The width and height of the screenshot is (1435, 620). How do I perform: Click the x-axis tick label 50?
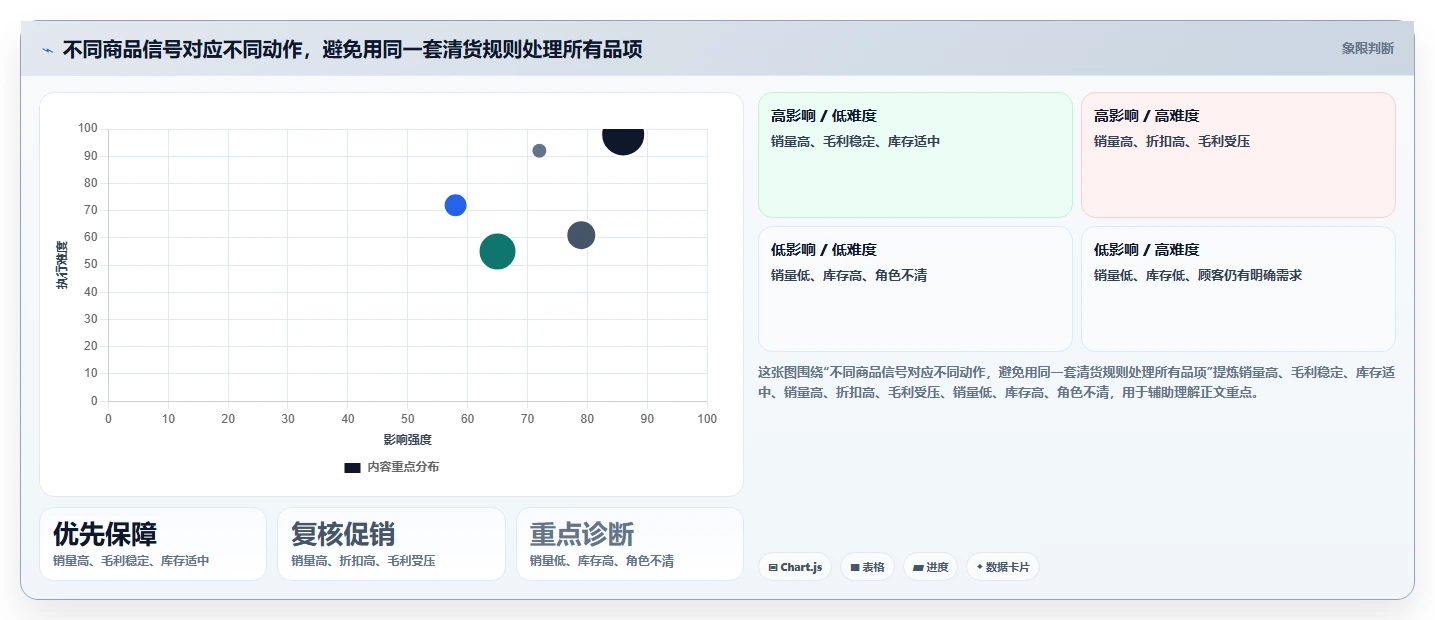pyautogui.click(x=408, y=419)
